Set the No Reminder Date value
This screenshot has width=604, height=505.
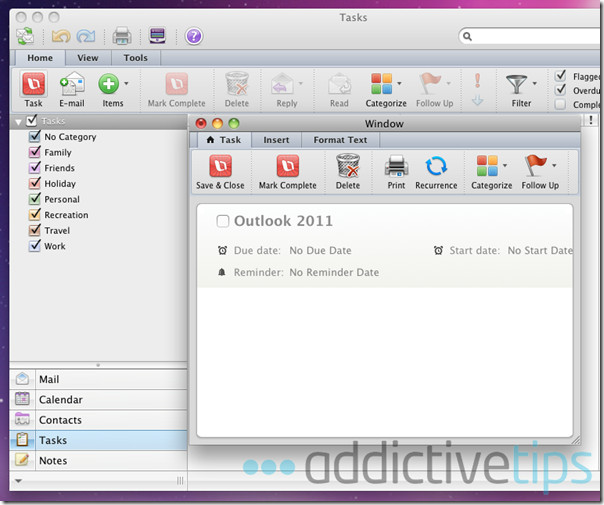click(x=334, y=272)
